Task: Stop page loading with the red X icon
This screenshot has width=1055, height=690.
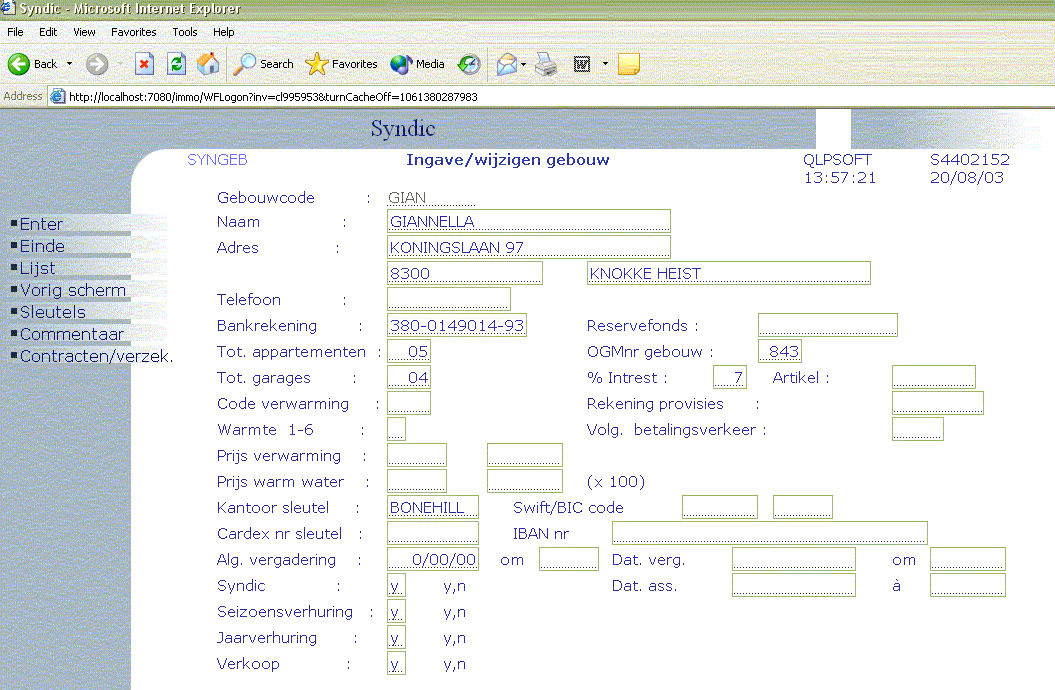Action: point(144,64)
